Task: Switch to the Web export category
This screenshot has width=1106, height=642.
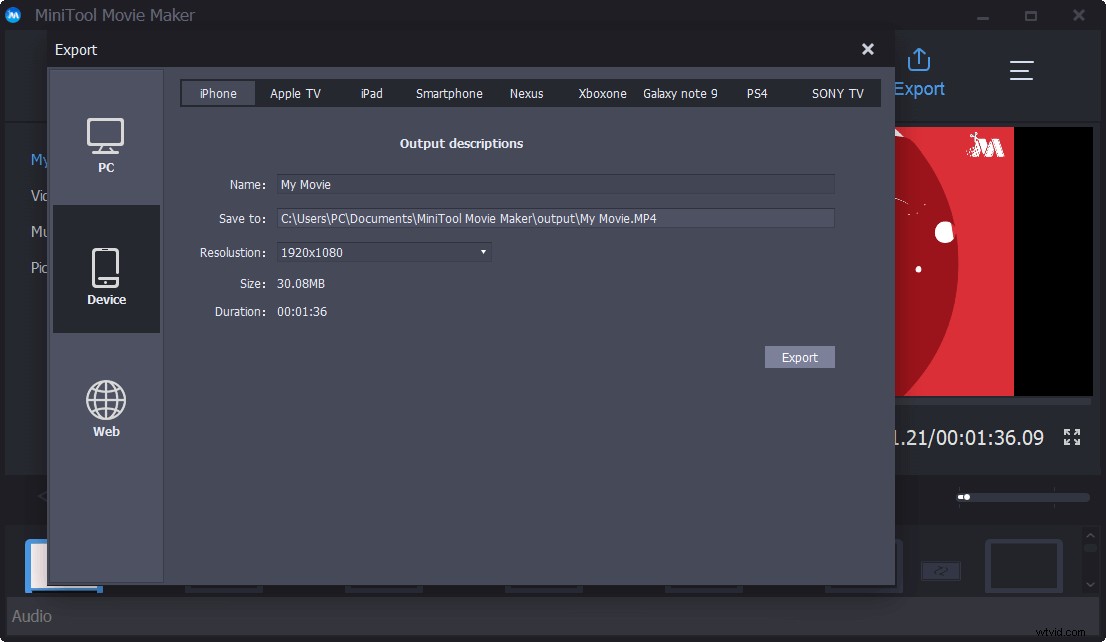Action: [105, 405]
